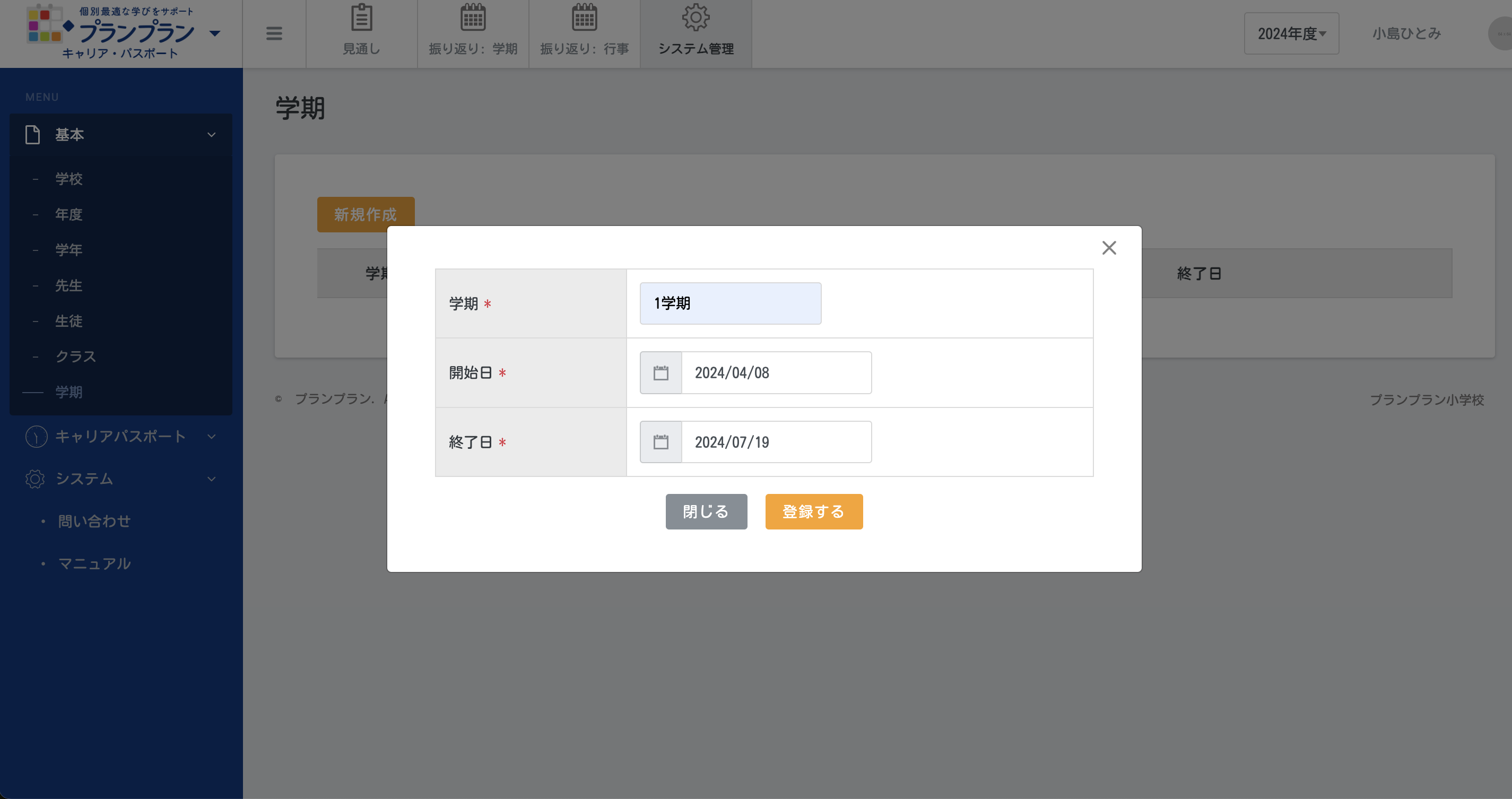
Task: Select 生徒 in the sidebar menu
Action: tap(68, 321)
